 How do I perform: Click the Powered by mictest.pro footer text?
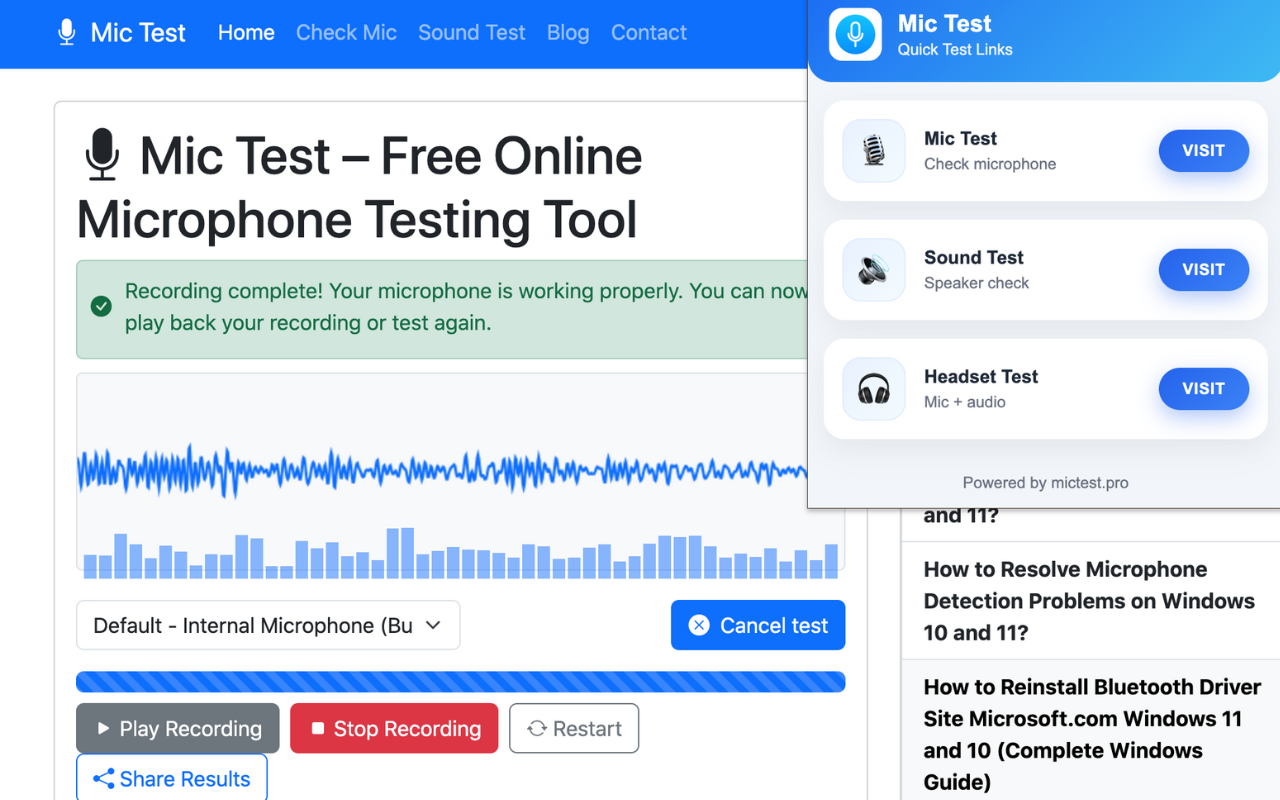(1045, 482)
